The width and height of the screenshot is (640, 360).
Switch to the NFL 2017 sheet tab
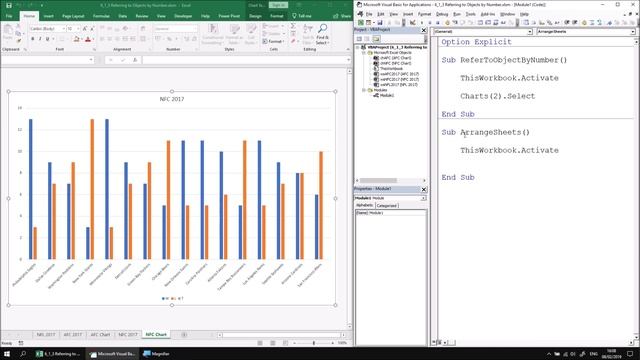pyautogui.click(x=46, y=335)
